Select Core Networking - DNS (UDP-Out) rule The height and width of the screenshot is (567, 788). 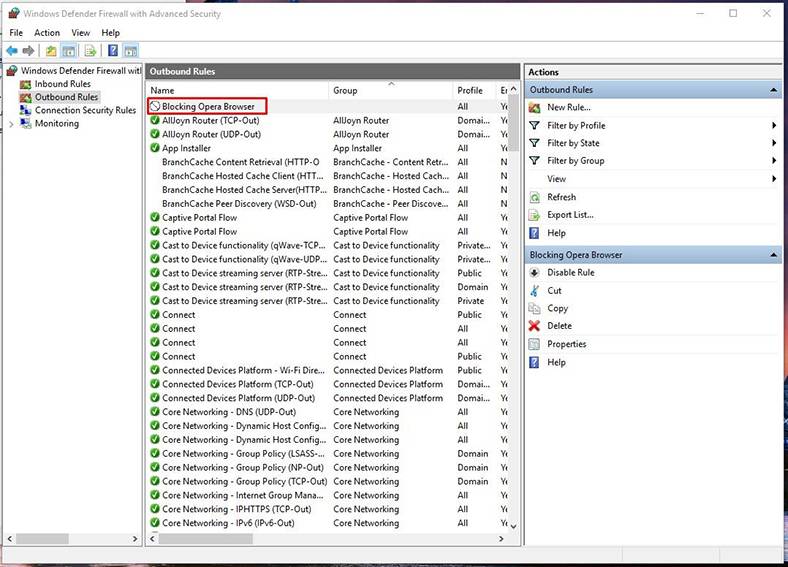pyautogui.click(x=328, y=412)
